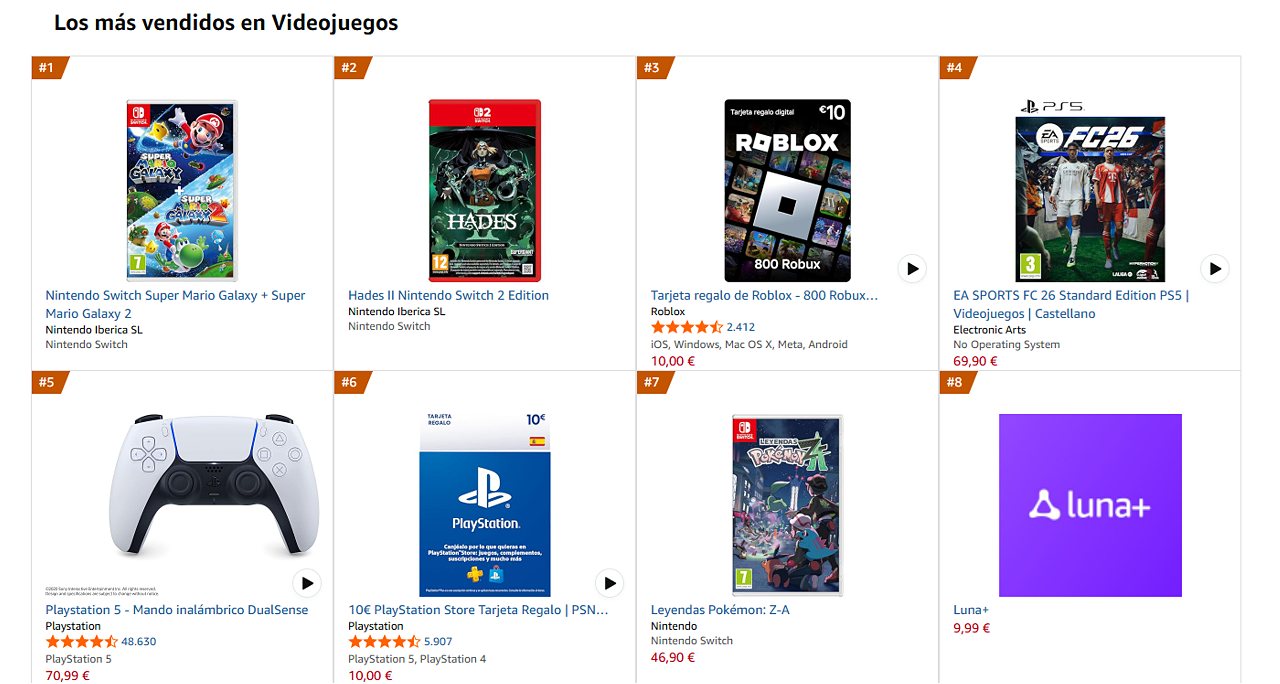View 48.630 ratings for DualSense controller
Image resolution: width=1280 pixels, height=684 pixels.
tap(138, 642)
